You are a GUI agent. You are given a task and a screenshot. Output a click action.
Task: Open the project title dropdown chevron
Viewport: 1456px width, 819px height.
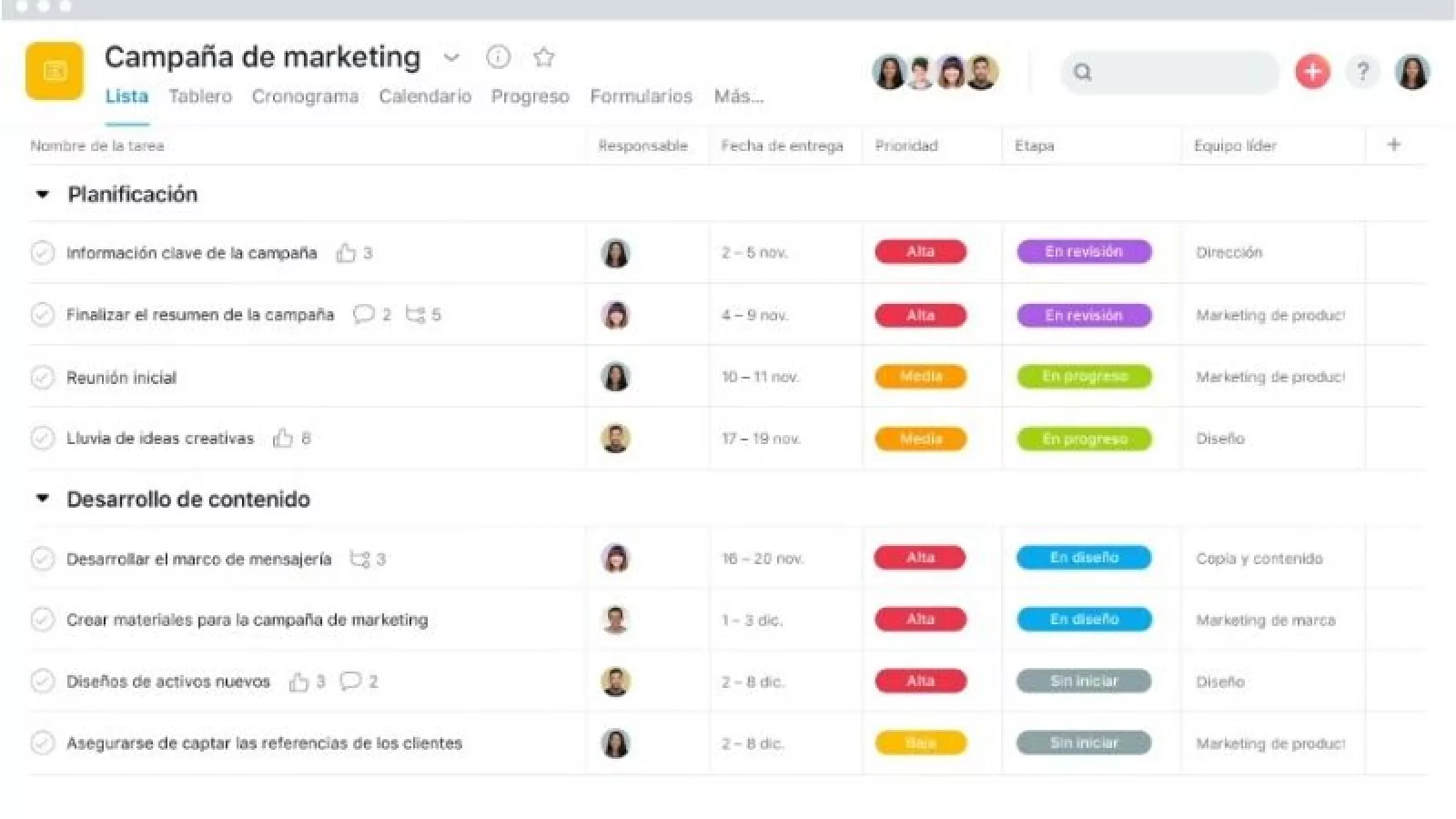pos(451,58)
